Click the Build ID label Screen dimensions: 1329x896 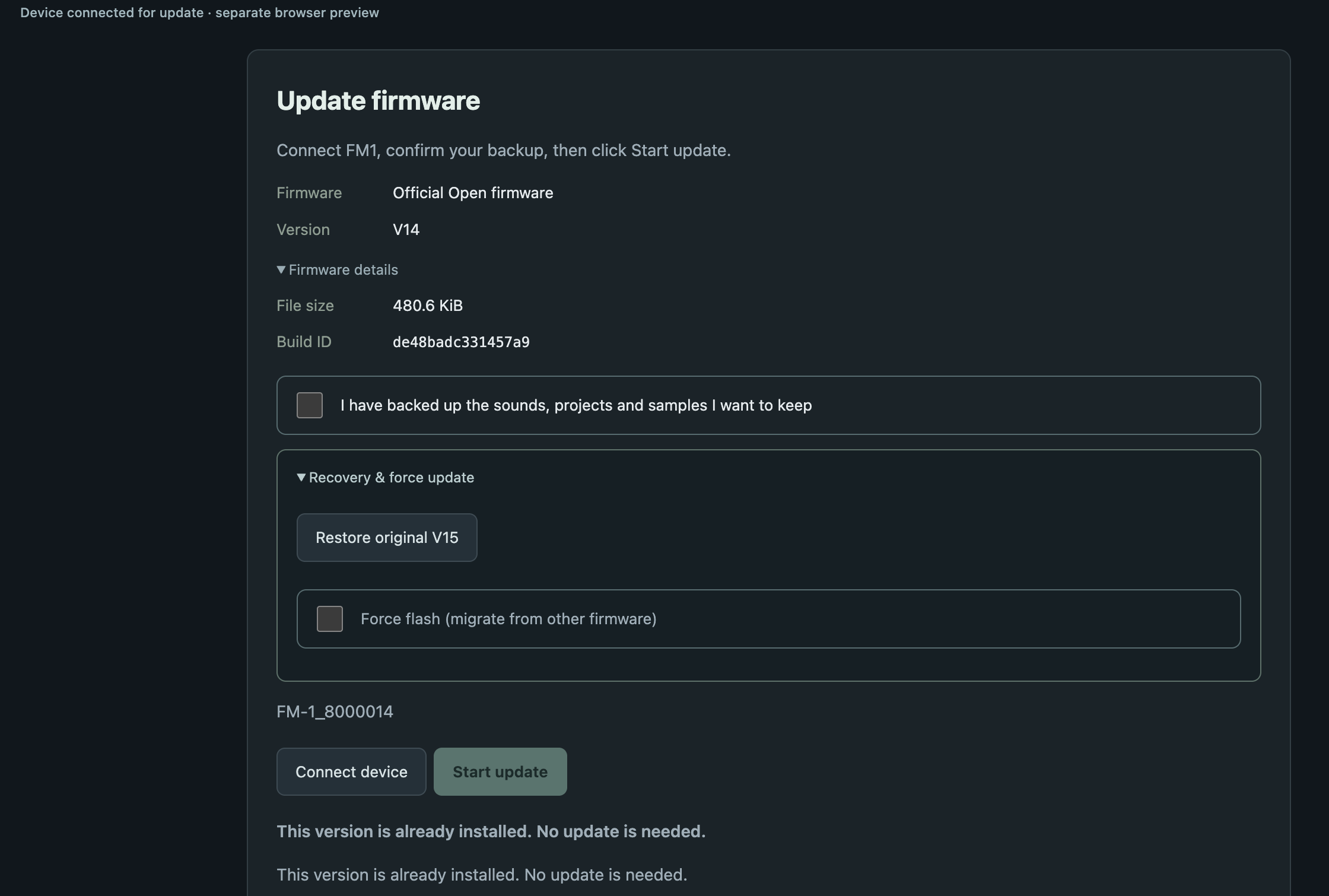[x=304, y=342]
